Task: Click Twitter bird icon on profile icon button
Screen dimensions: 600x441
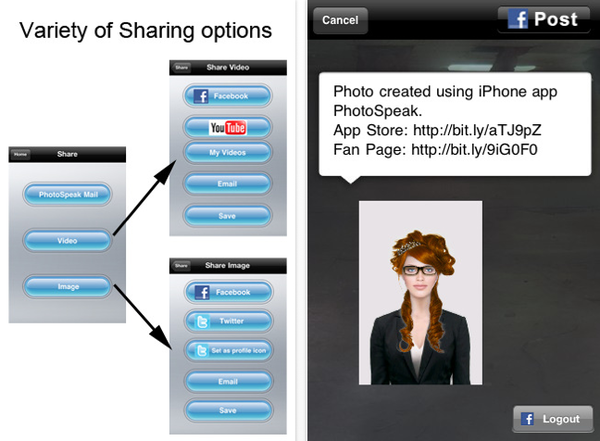Action: [x=201, y=351]
